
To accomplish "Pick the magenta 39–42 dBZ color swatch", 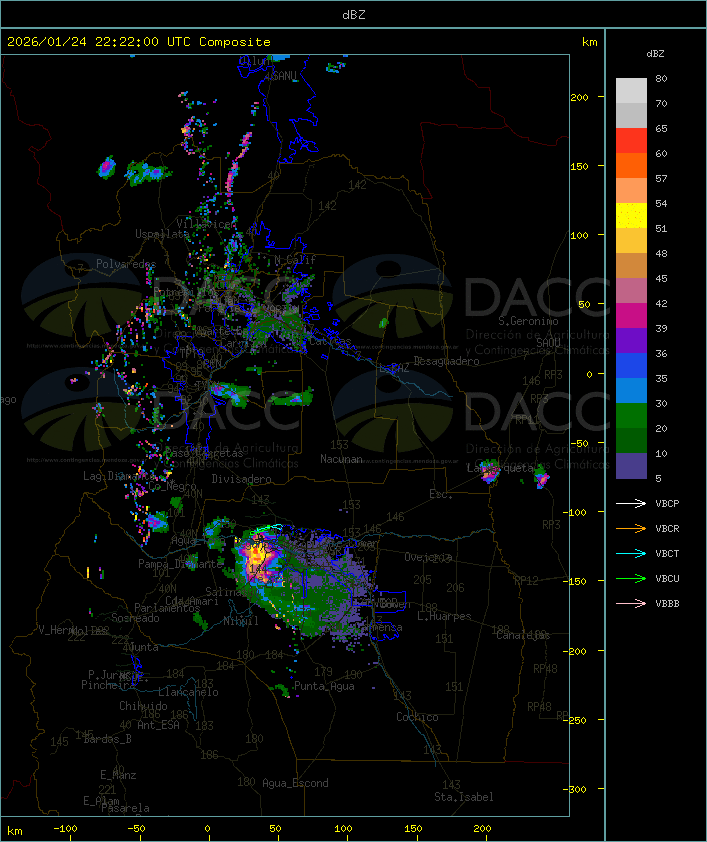I will [631, 316].
